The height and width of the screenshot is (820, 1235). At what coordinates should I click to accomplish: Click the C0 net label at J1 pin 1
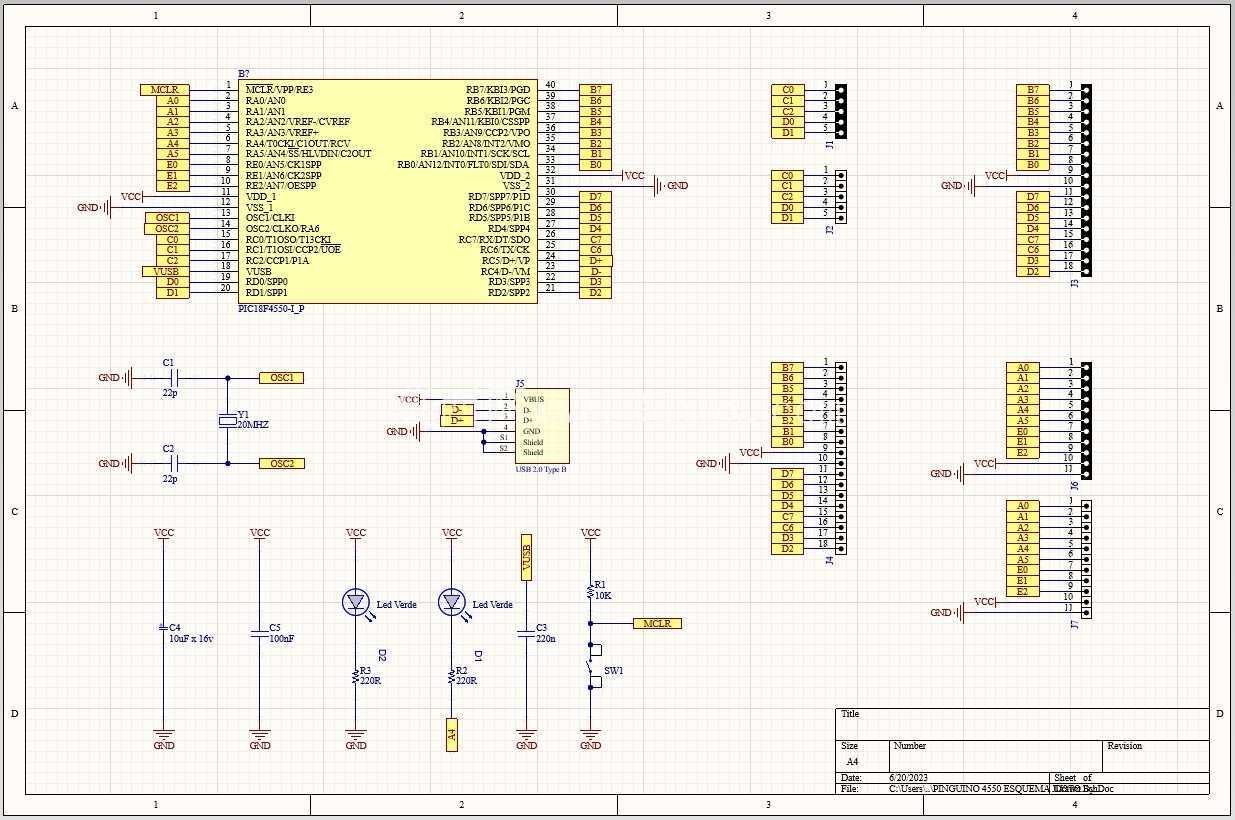tap(788, 90)
